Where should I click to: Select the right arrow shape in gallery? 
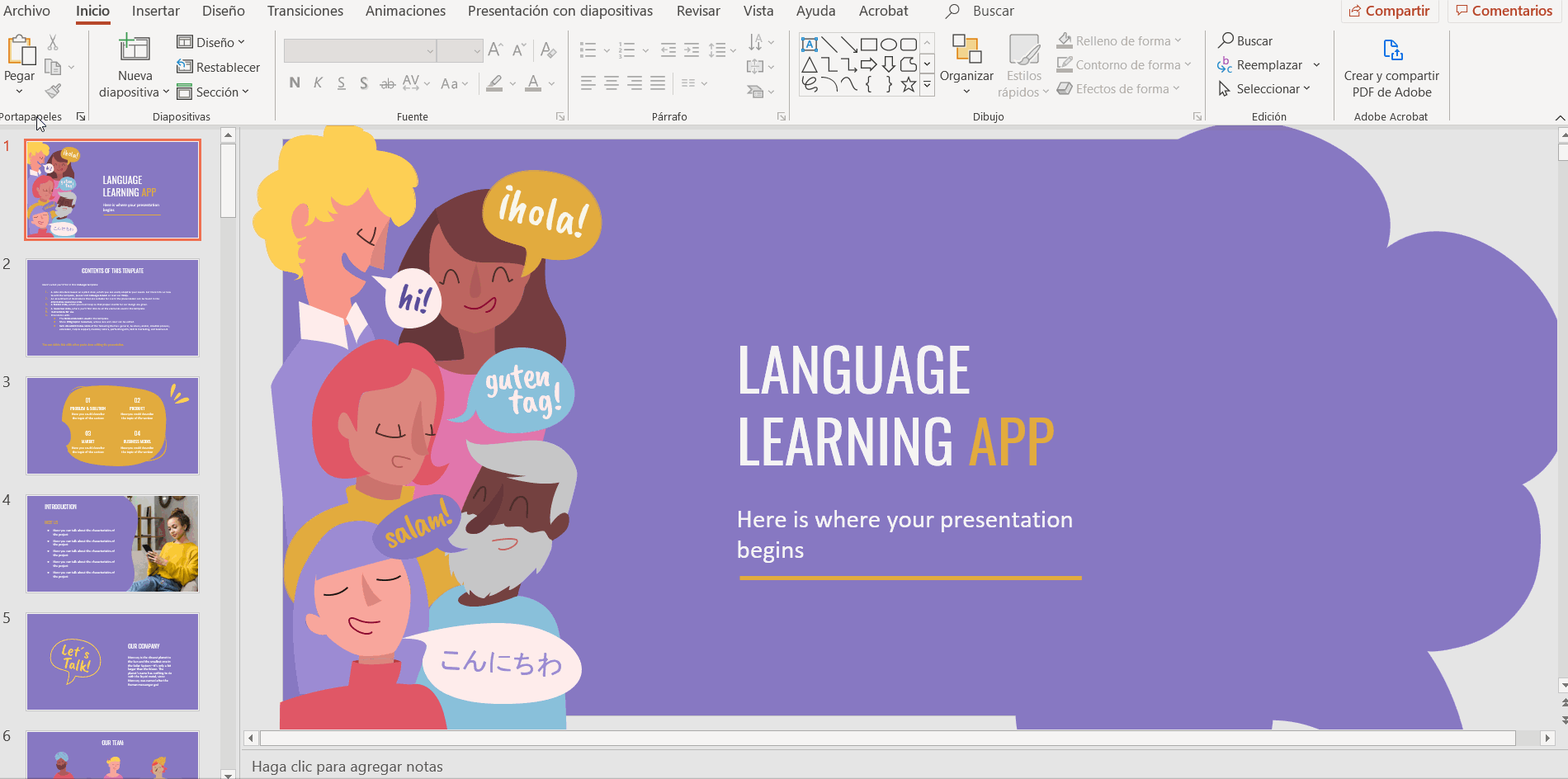(869, 64)
